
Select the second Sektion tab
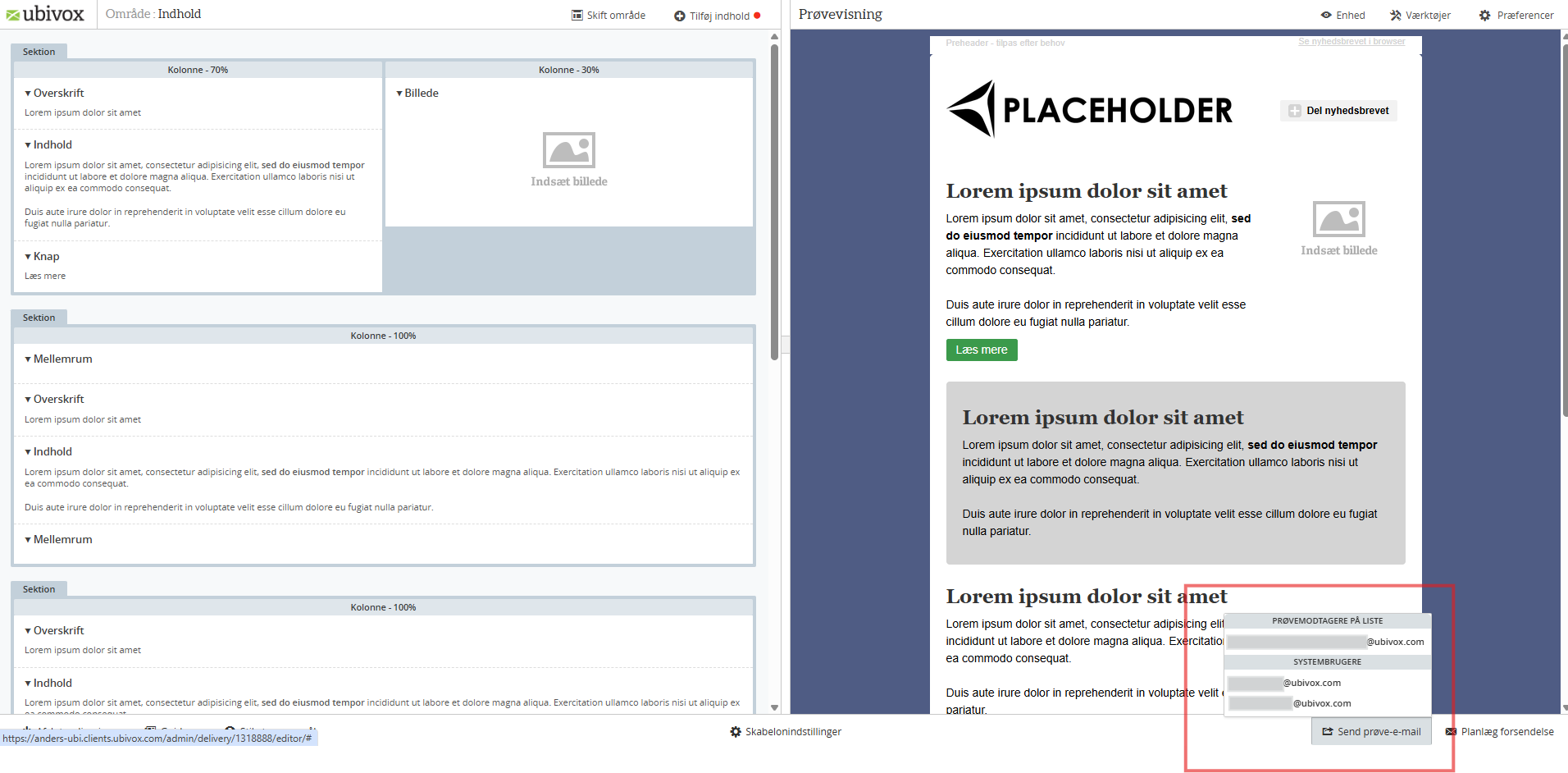click(39, 318)
